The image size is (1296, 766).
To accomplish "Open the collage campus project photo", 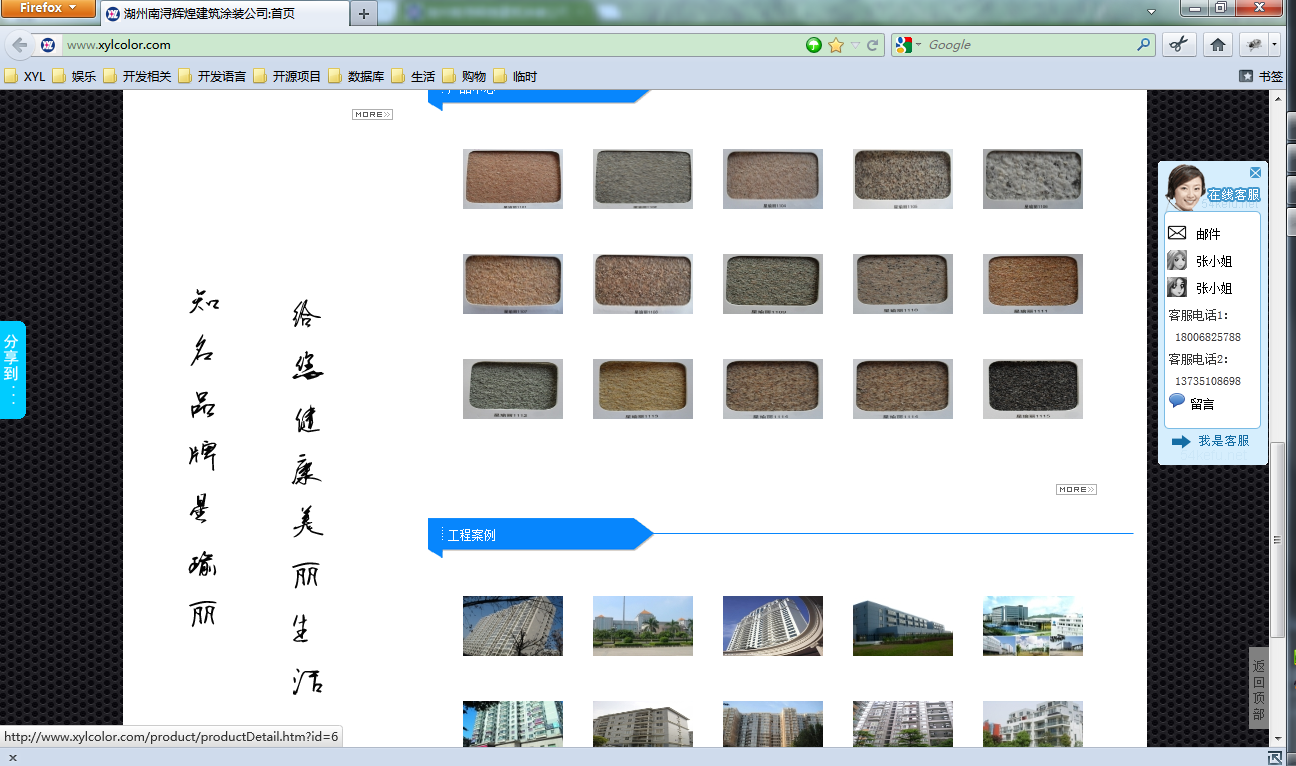I will click(1033, 626).
